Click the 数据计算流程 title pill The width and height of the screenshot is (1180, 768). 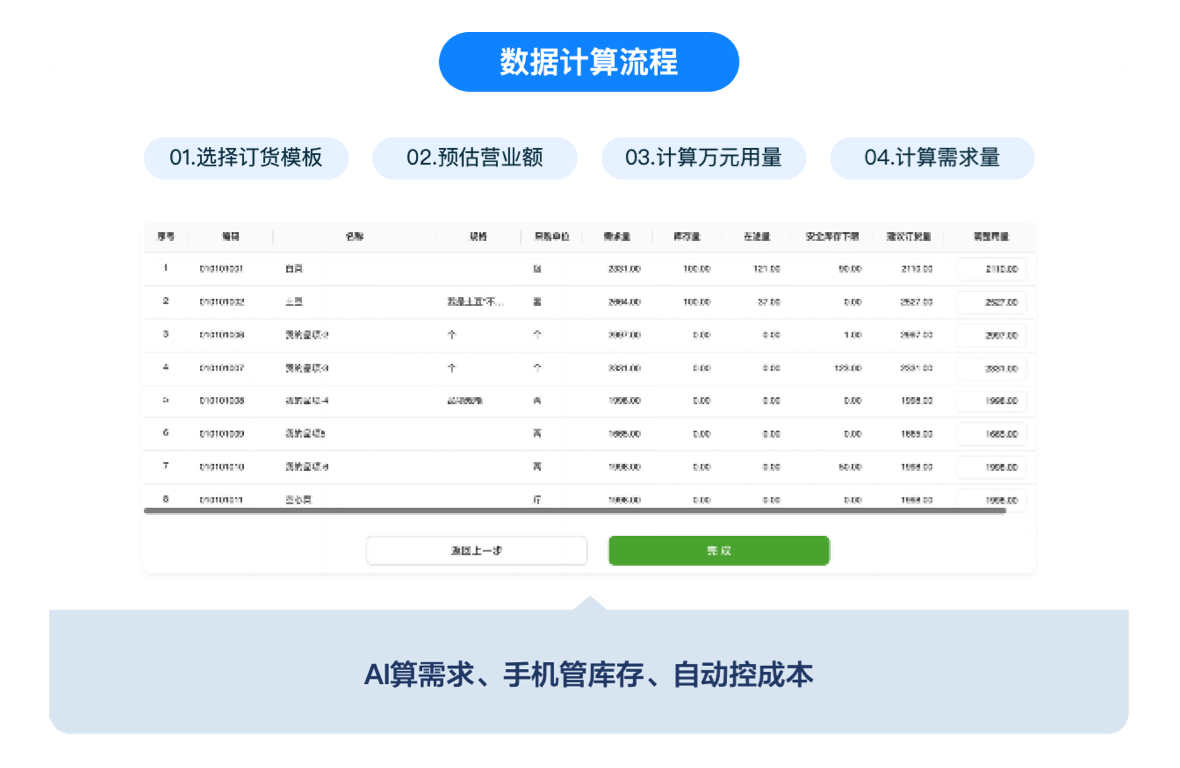[x=589, y=62]
